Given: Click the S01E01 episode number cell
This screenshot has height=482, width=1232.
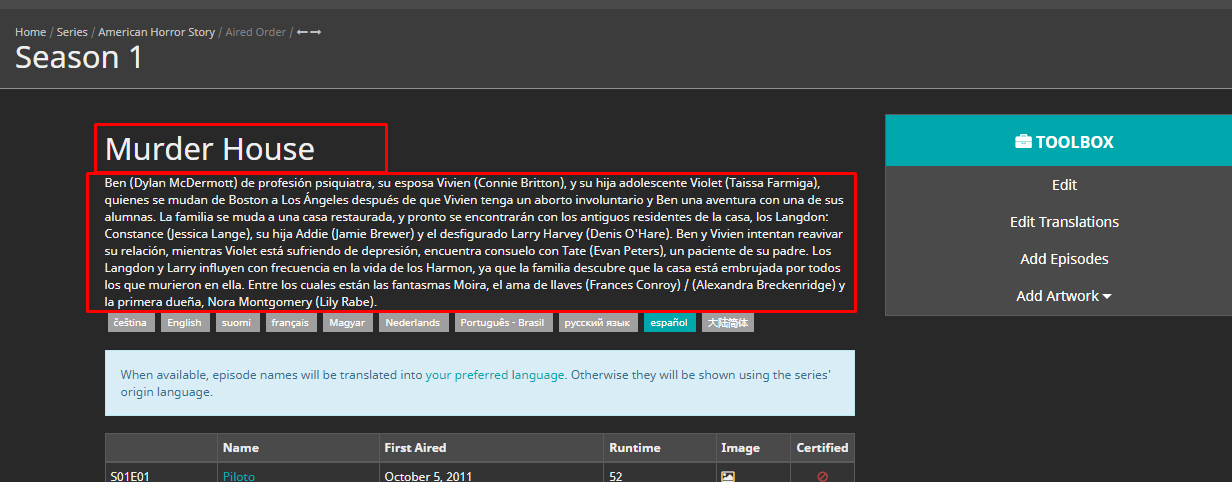Looking at the screenshot, I should [130, 477].
